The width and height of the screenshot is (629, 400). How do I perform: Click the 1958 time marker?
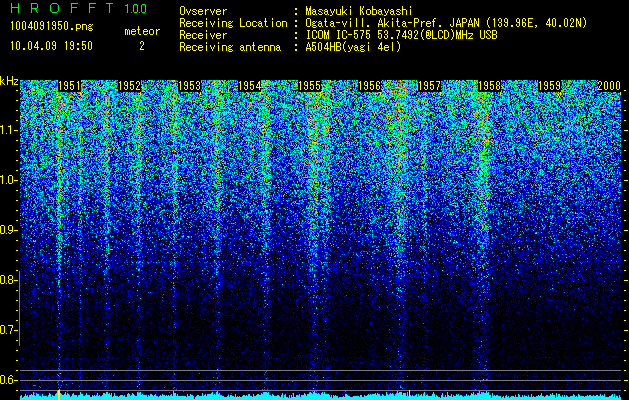(489, 86)
